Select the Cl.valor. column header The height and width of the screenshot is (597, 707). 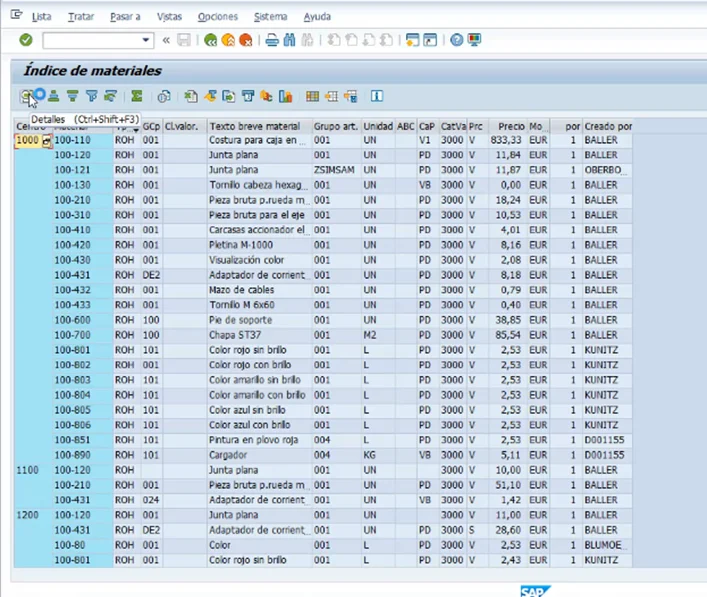click(184, 126)
